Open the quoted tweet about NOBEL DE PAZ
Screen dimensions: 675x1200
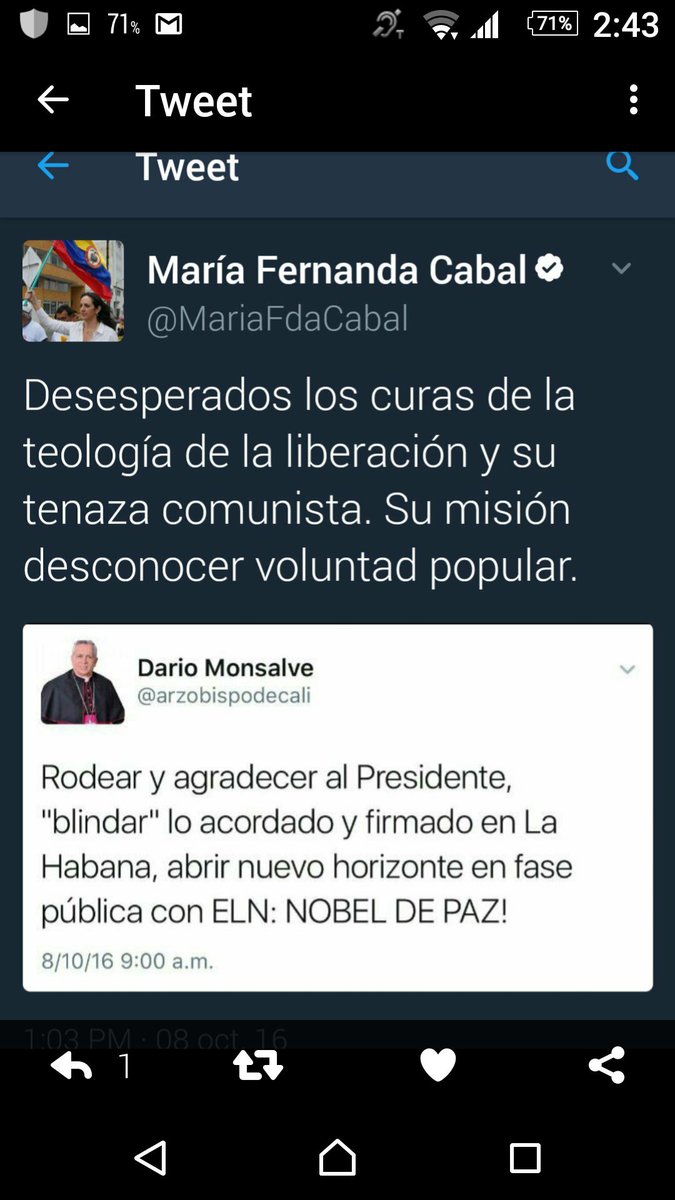coord(338,808)
